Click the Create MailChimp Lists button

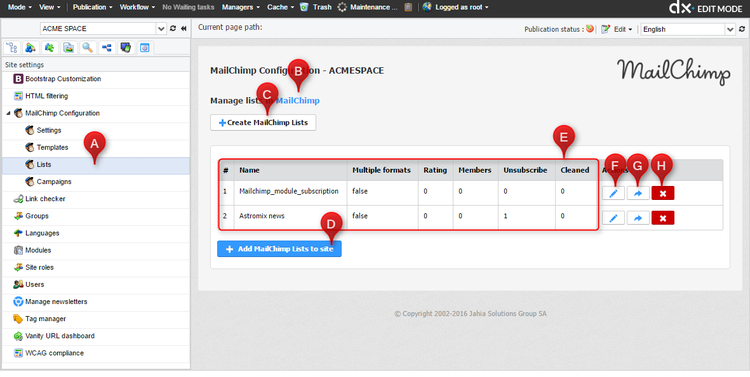263,122
